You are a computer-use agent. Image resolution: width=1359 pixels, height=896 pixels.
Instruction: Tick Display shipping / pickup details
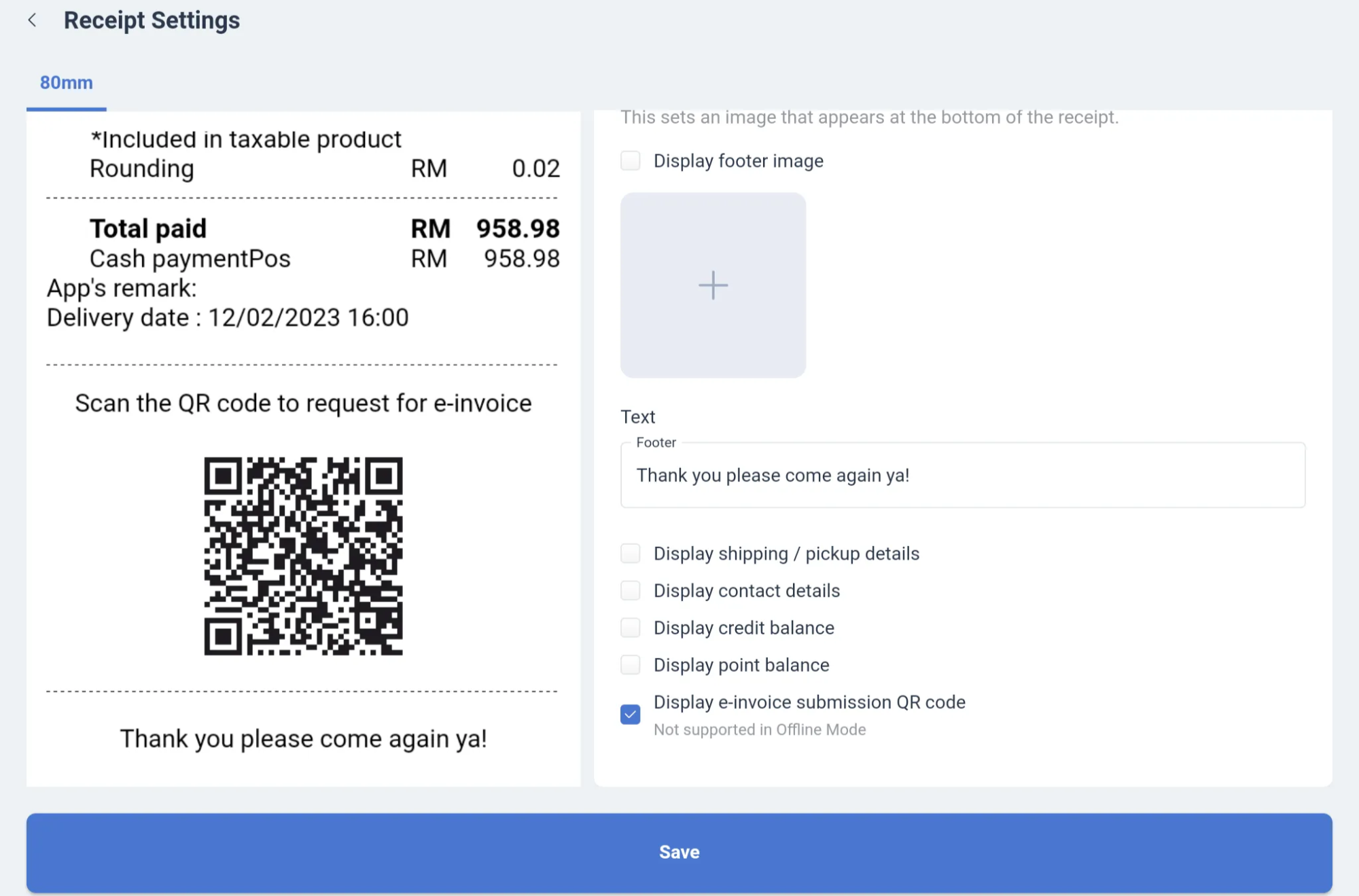pos(630,554)
